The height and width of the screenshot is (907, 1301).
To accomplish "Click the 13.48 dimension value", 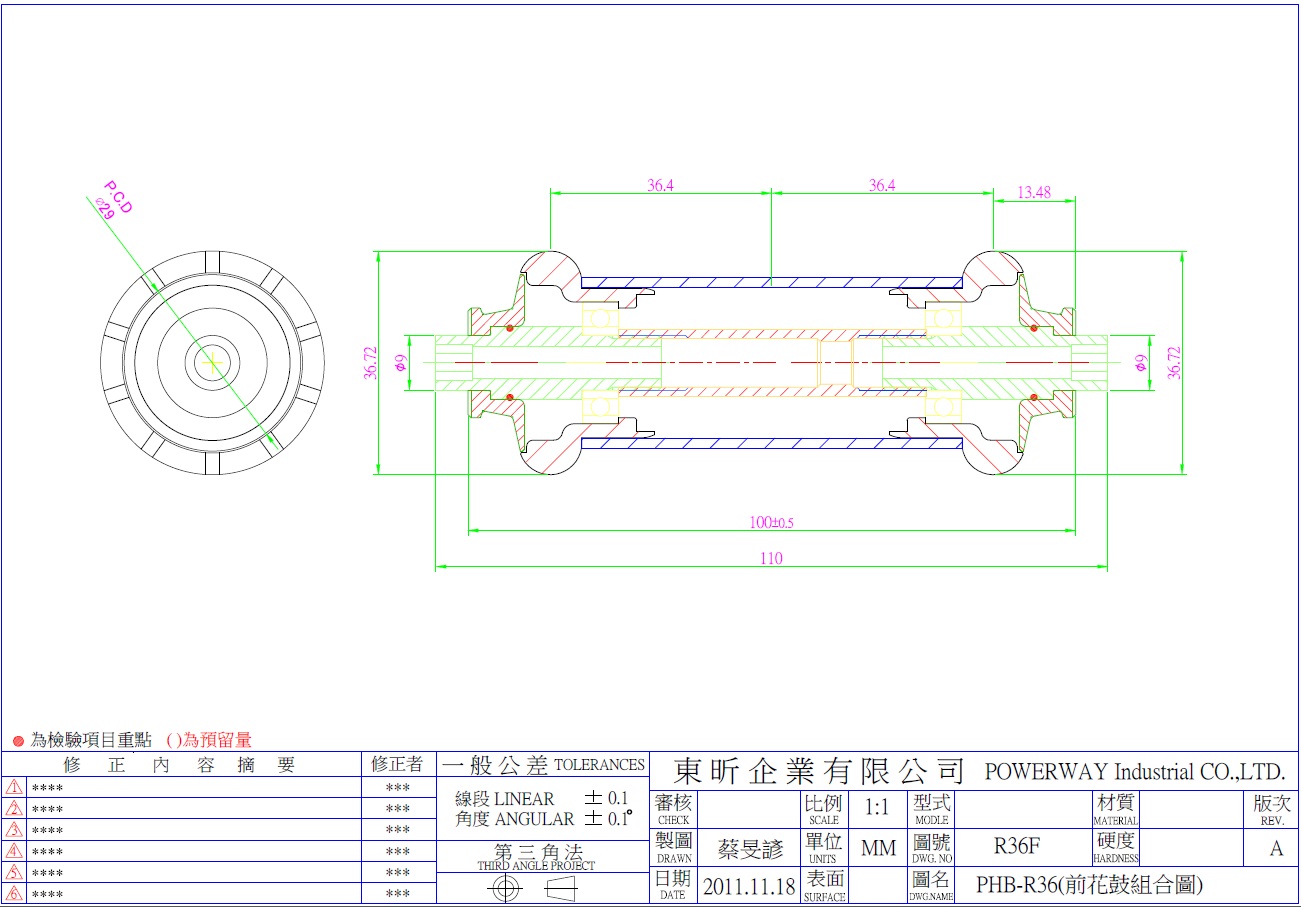I will tap(1034, 192).
